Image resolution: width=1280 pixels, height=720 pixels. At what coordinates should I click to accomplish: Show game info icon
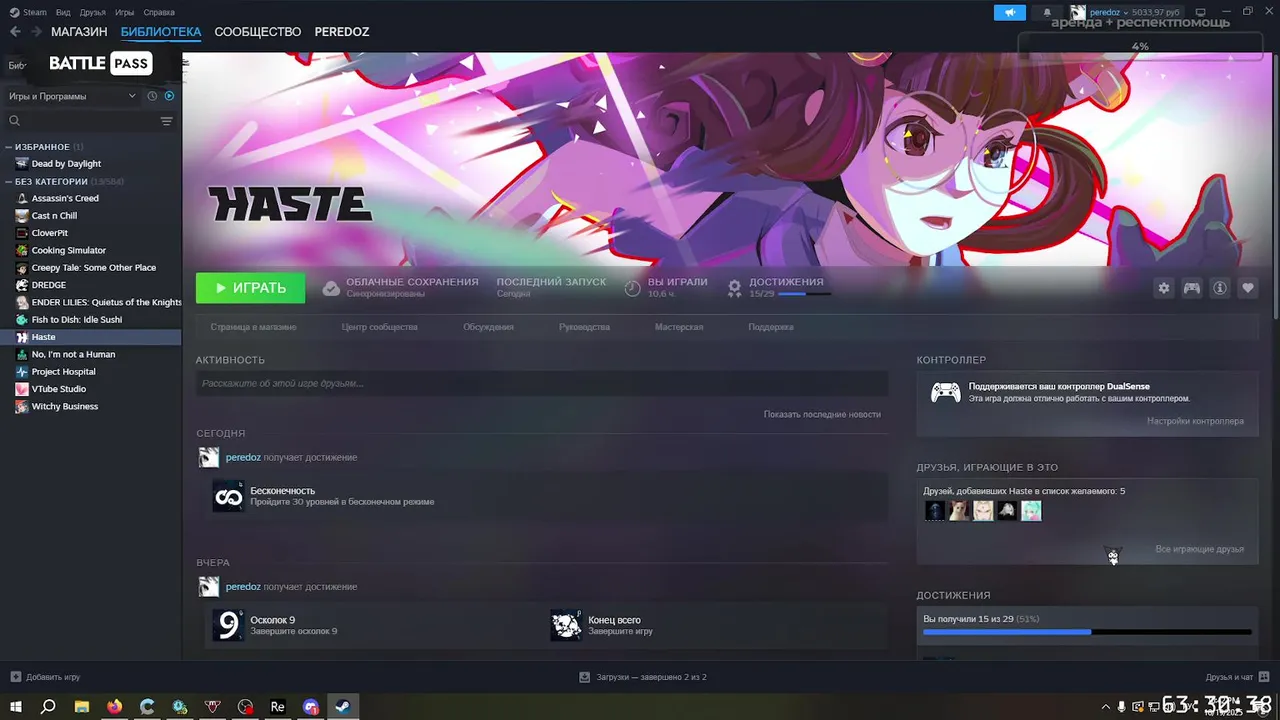[x=1220, y=288]
